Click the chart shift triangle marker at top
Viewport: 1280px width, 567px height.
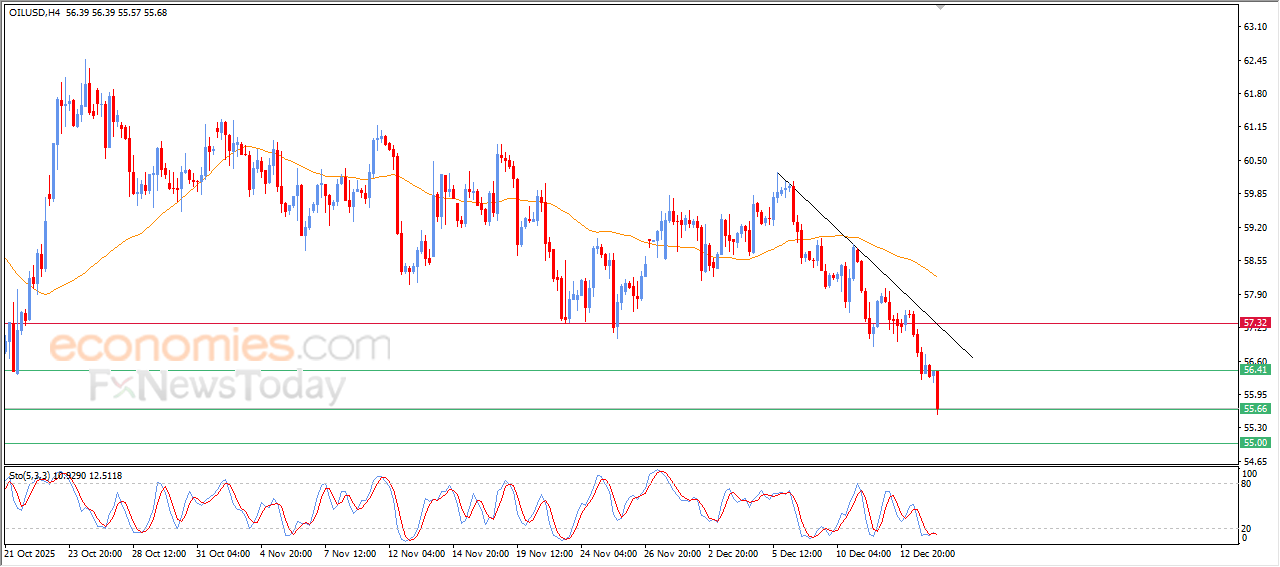point(938,6)
